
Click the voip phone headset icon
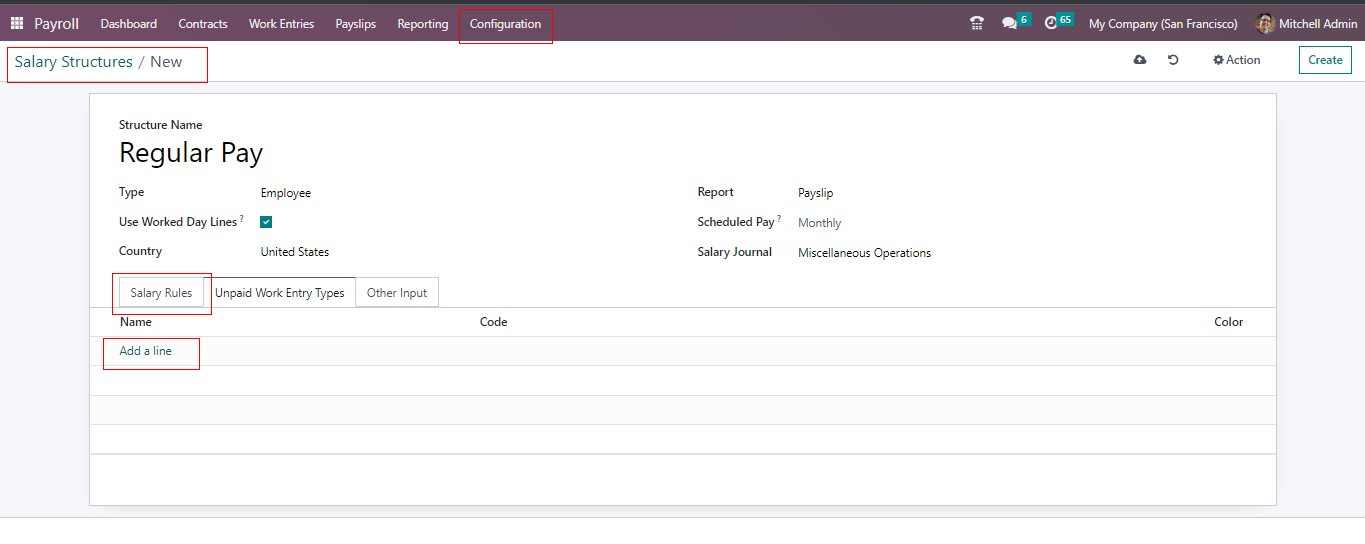click(x=977, y=23)
